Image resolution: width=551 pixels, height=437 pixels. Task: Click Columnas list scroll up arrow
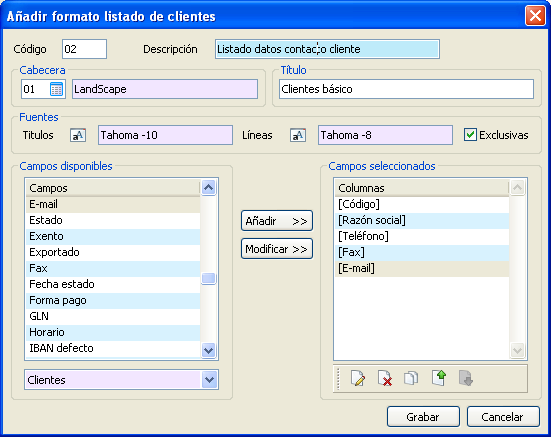coord(517,187)
